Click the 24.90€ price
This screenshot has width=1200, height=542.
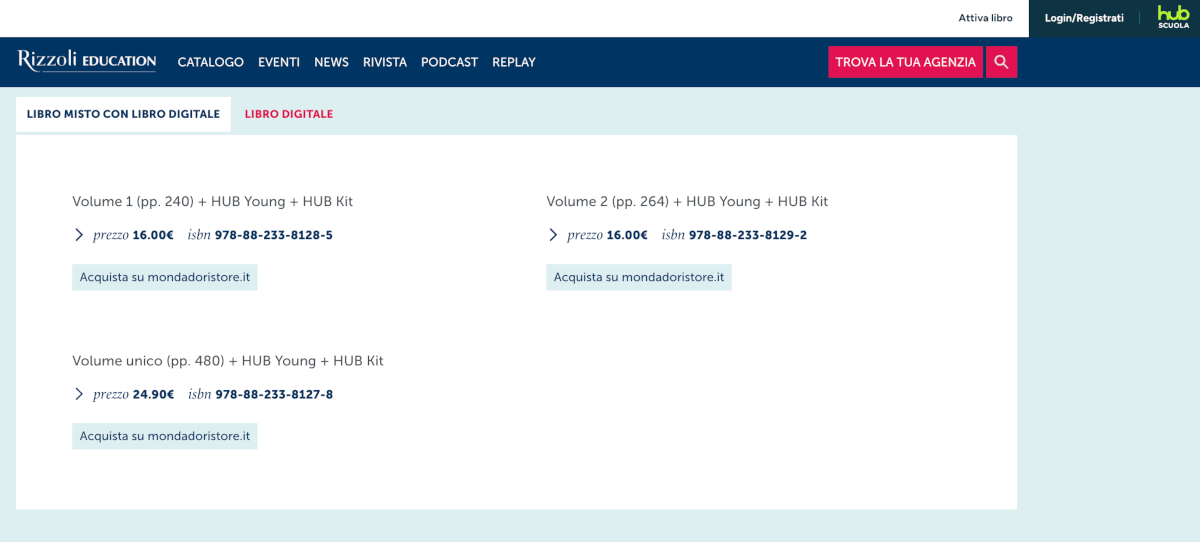tap(154, 394)
